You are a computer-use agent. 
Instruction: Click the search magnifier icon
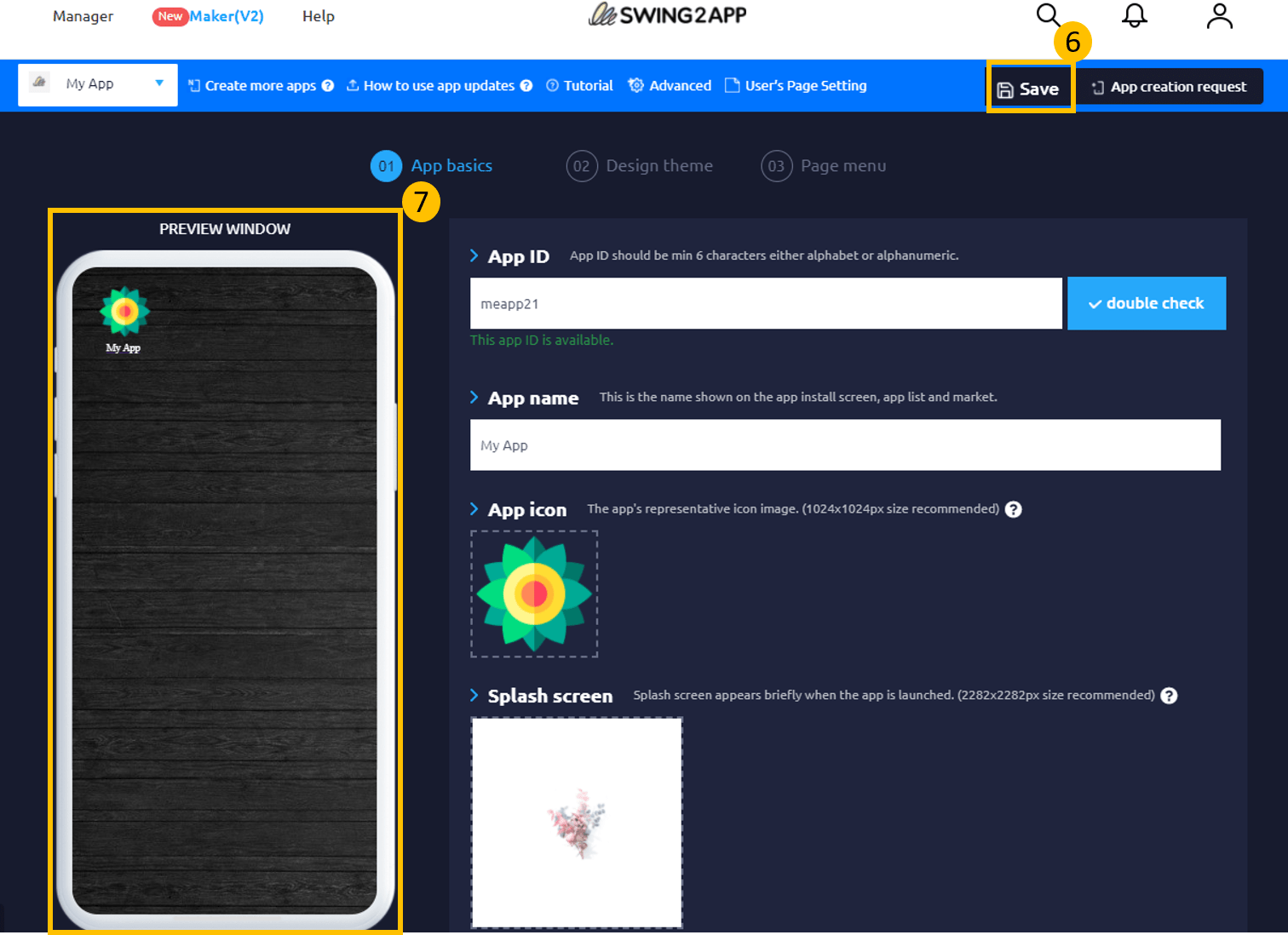(1048, 15)
